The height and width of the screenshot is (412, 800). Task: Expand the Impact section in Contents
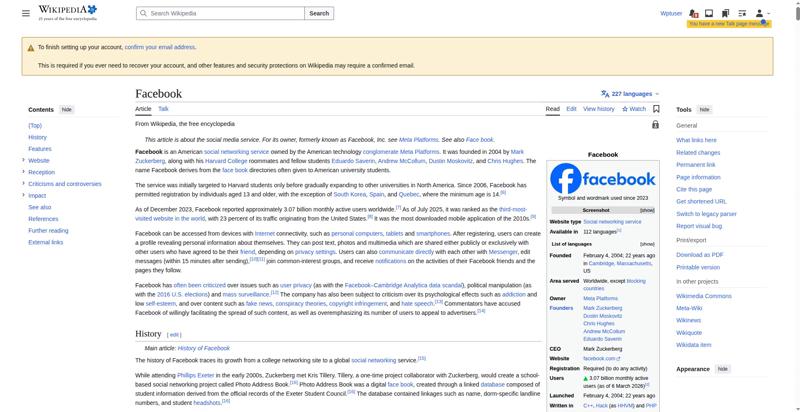pos(23,195)
